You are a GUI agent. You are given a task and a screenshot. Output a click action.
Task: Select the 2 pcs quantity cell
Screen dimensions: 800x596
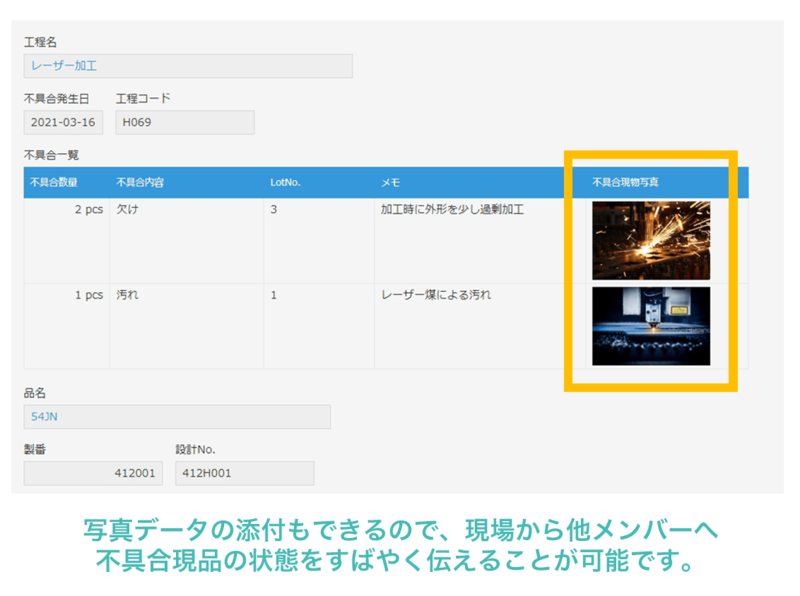coord(67,241)
